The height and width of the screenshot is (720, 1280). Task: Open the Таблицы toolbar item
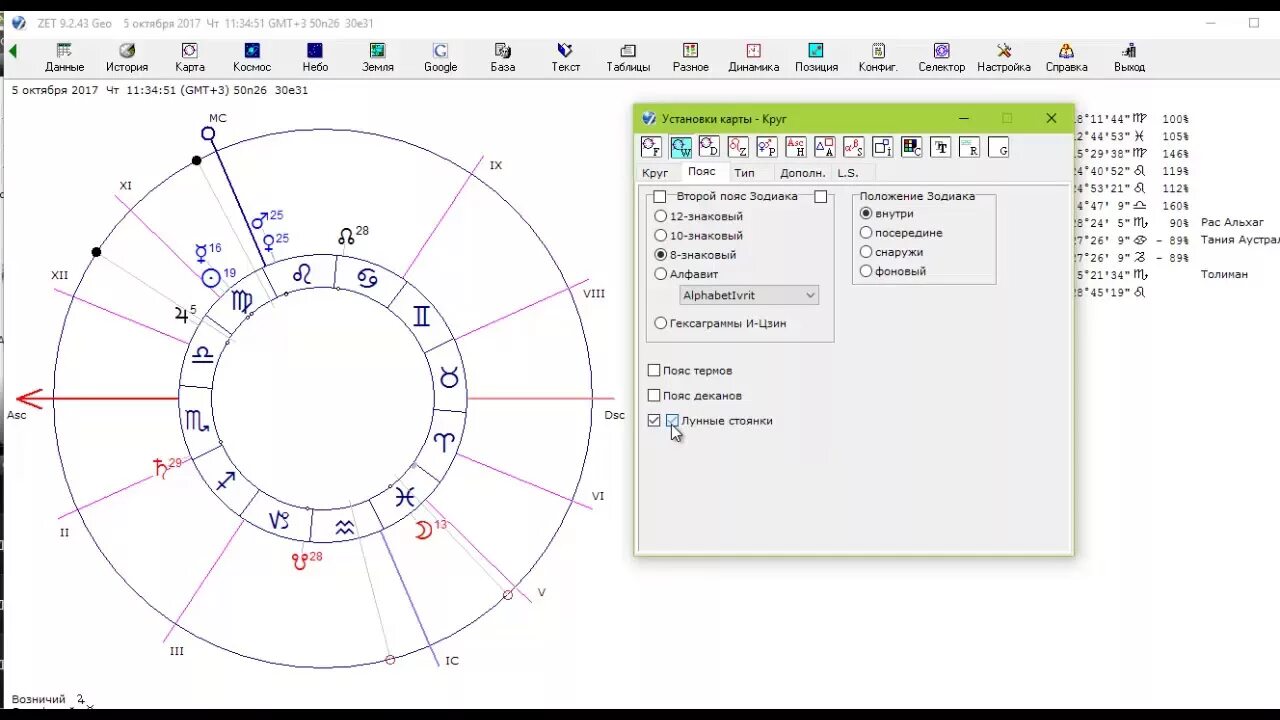(x=628, y=57)
